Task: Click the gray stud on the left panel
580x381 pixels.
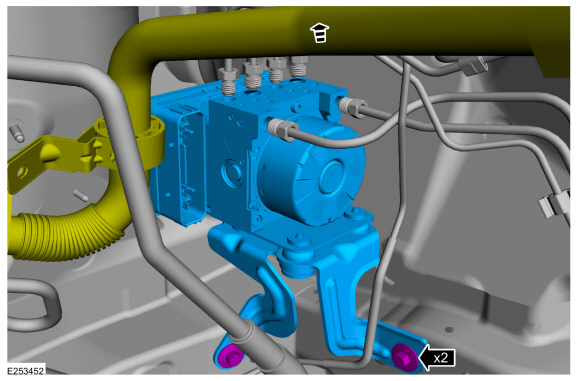Action: [17, 133]
